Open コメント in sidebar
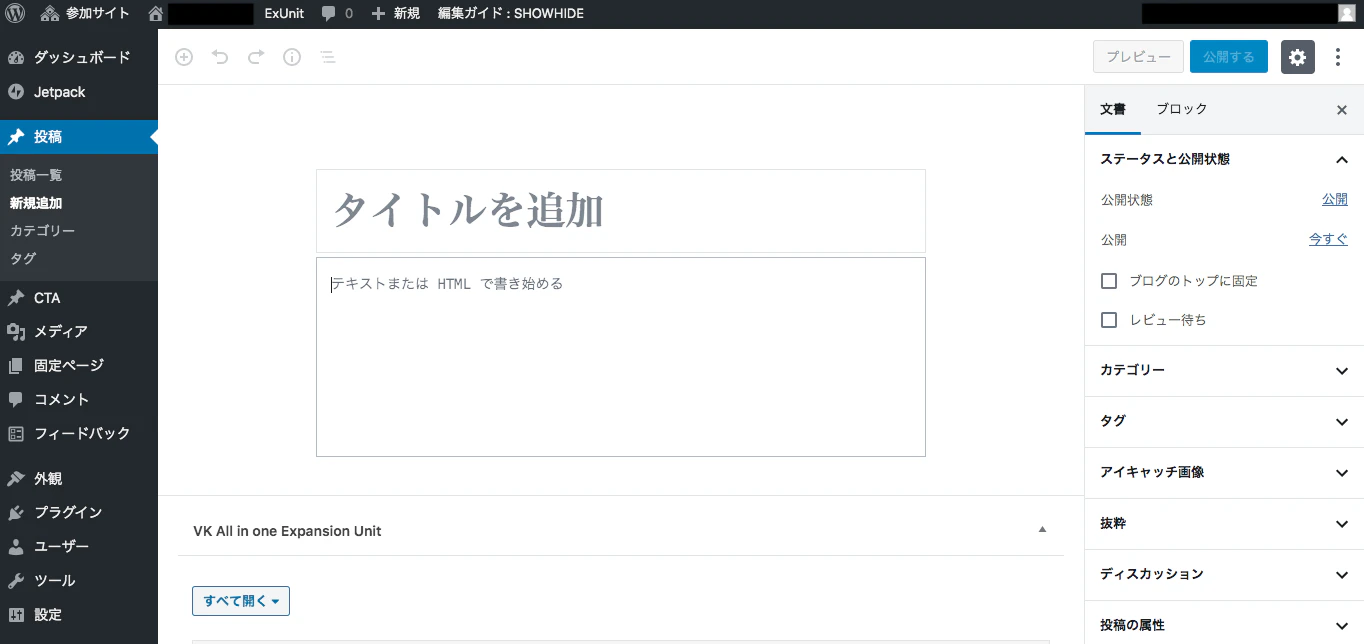The width and height of the screenshot is (1364, 644). (79, 400)
